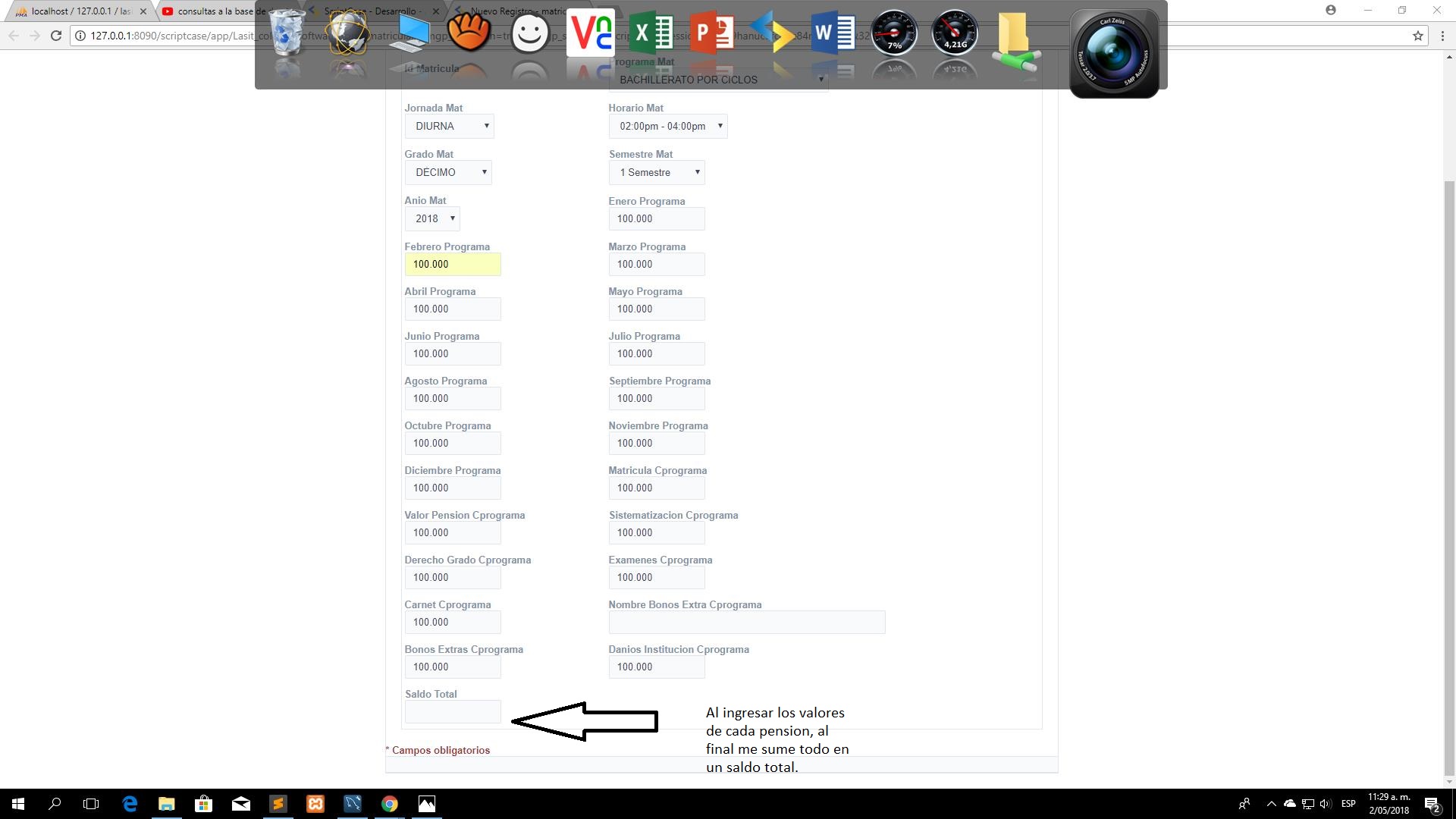Bookmark this page with the star icon
Image resolution: width=1456 pixels, height=819 pixels.
coord(1417,36)
